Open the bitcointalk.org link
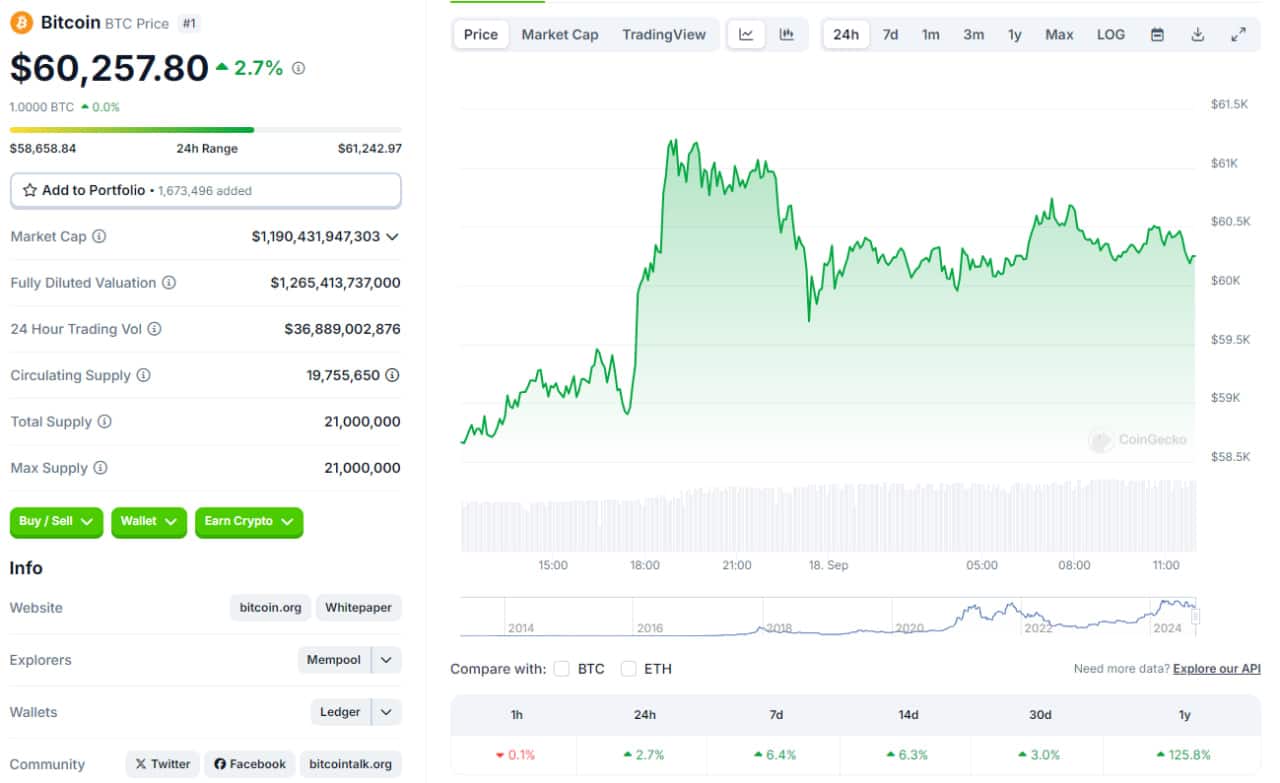 click(x=350, y=764)
